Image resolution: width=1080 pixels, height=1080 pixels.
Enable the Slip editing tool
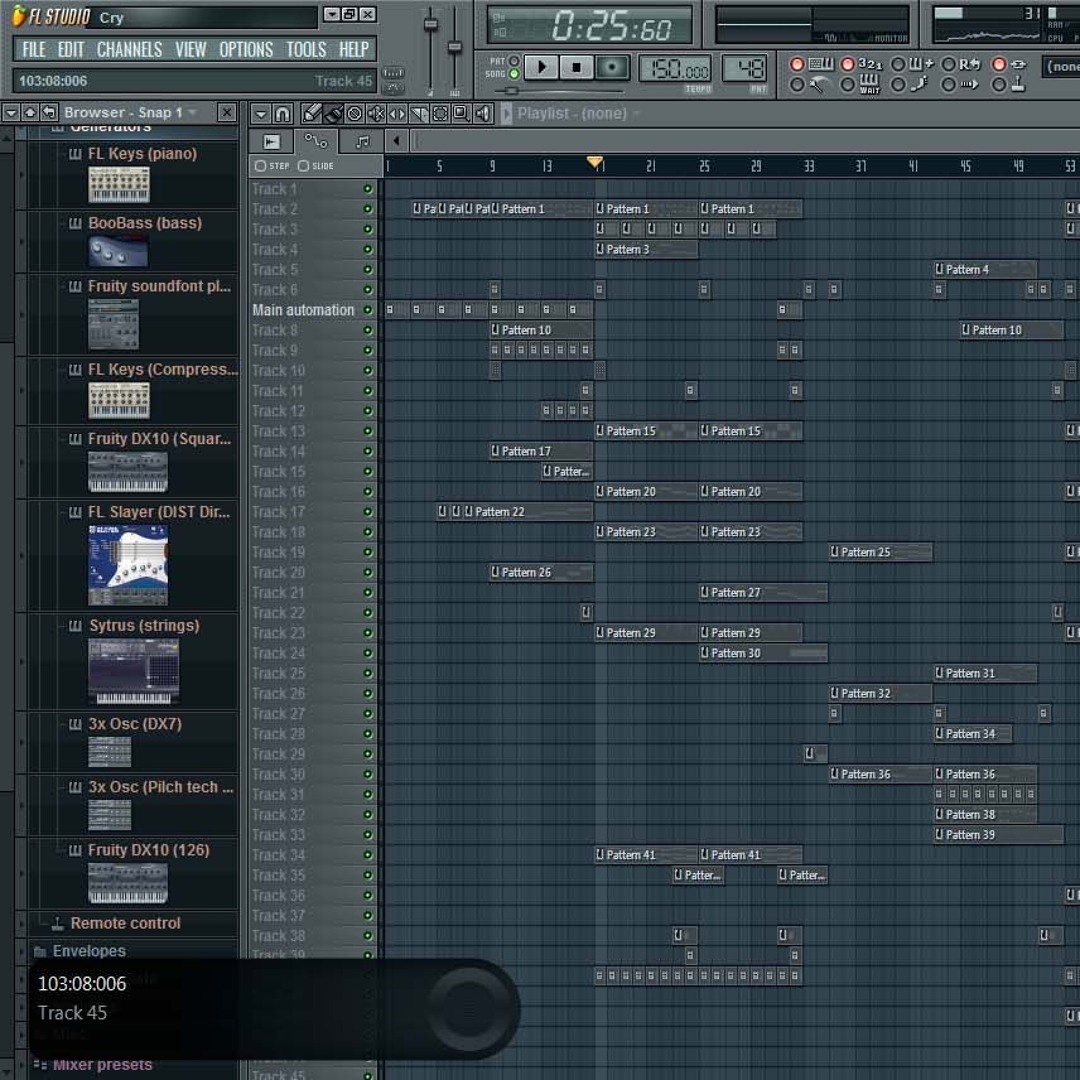[x=396, y=113]
